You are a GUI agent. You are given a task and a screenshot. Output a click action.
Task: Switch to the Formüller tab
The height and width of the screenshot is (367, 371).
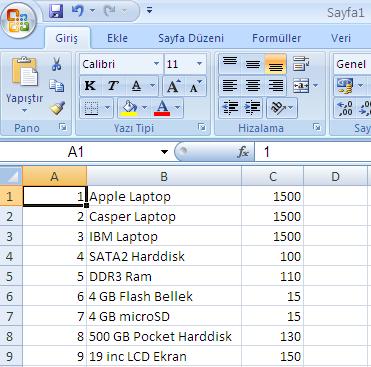[276, 38]
